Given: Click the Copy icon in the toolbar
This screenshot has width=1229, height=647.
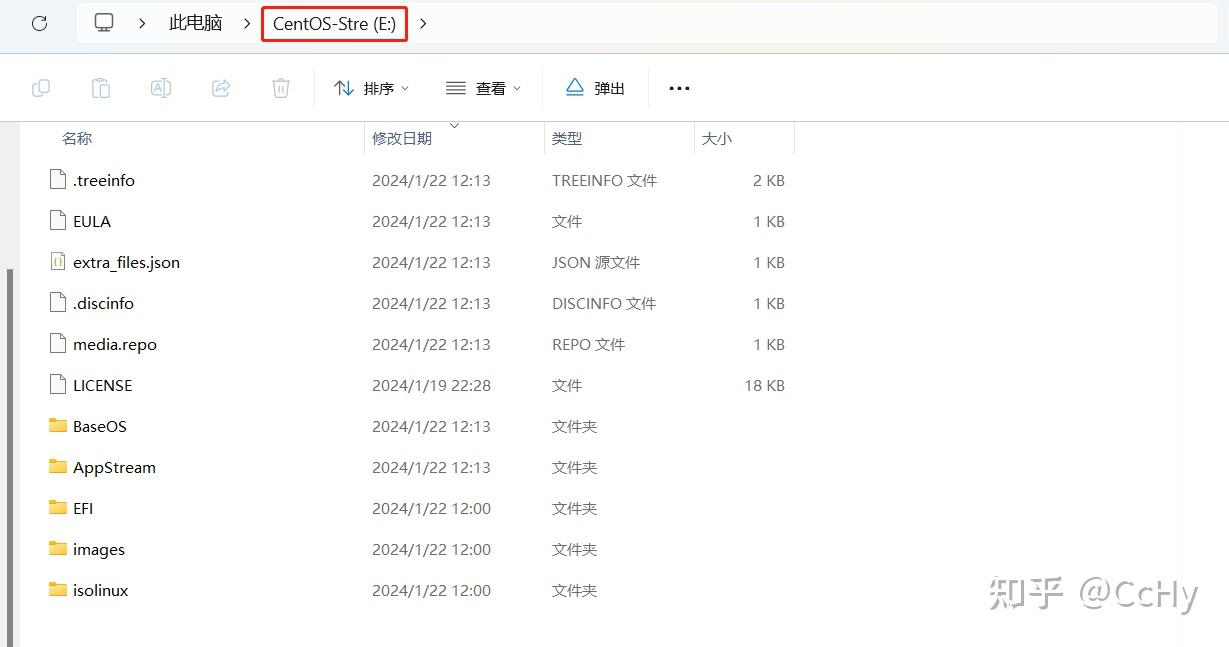Looking at the screenshot, I should 41,88.
